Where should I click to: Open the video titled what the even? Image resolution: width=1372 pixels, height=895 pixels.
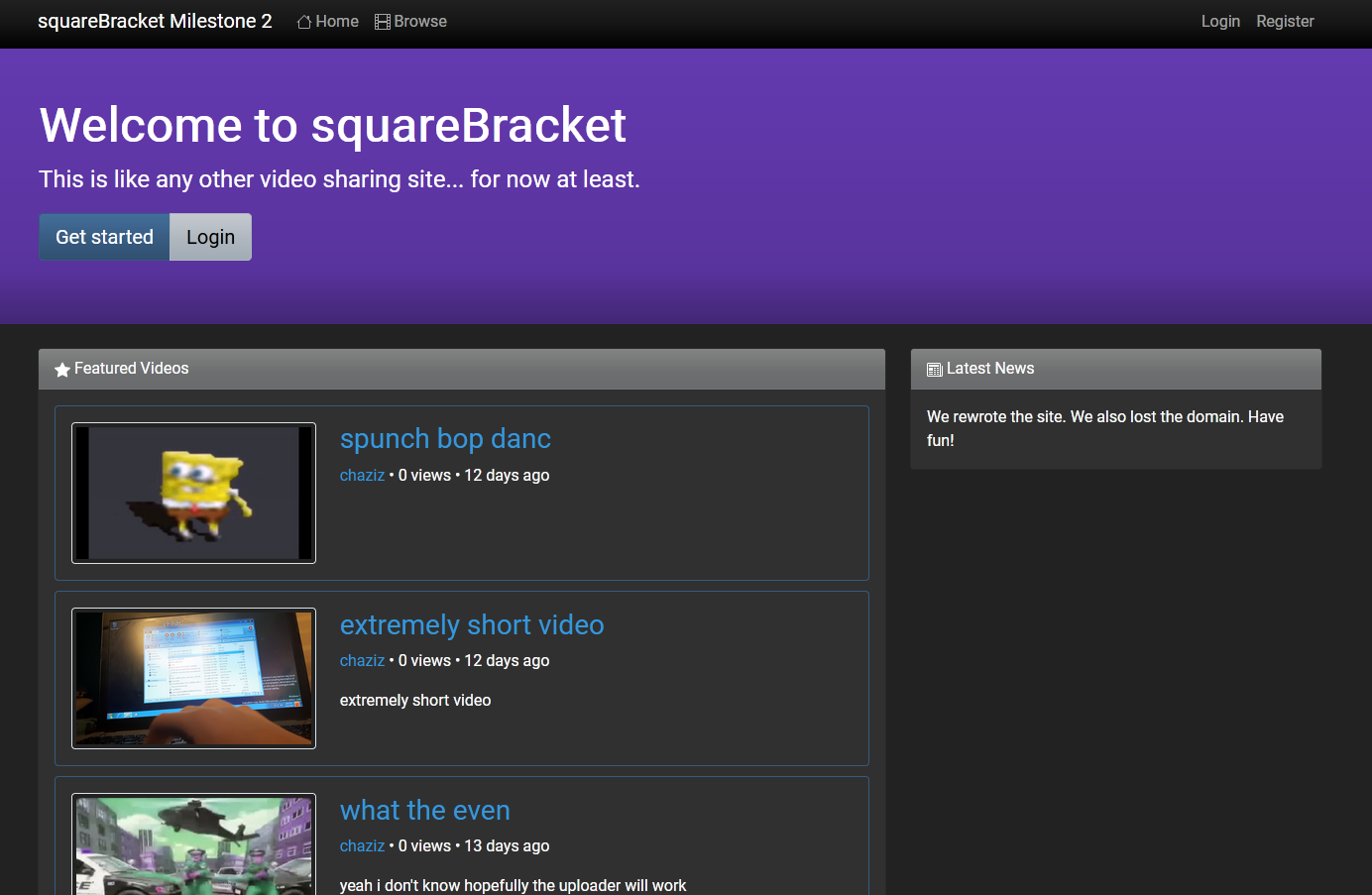(424, 810)
